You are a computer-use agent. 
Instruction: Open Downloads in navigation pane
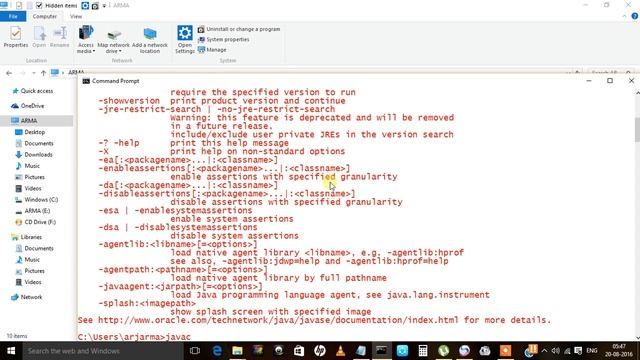click(x=34, y=154)
